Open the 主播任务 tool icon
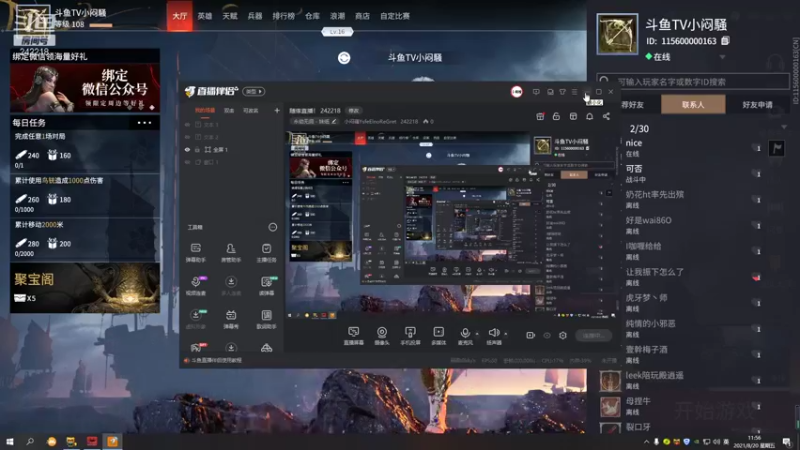Viewport: 800px width, 450px height. pos(266,252)
